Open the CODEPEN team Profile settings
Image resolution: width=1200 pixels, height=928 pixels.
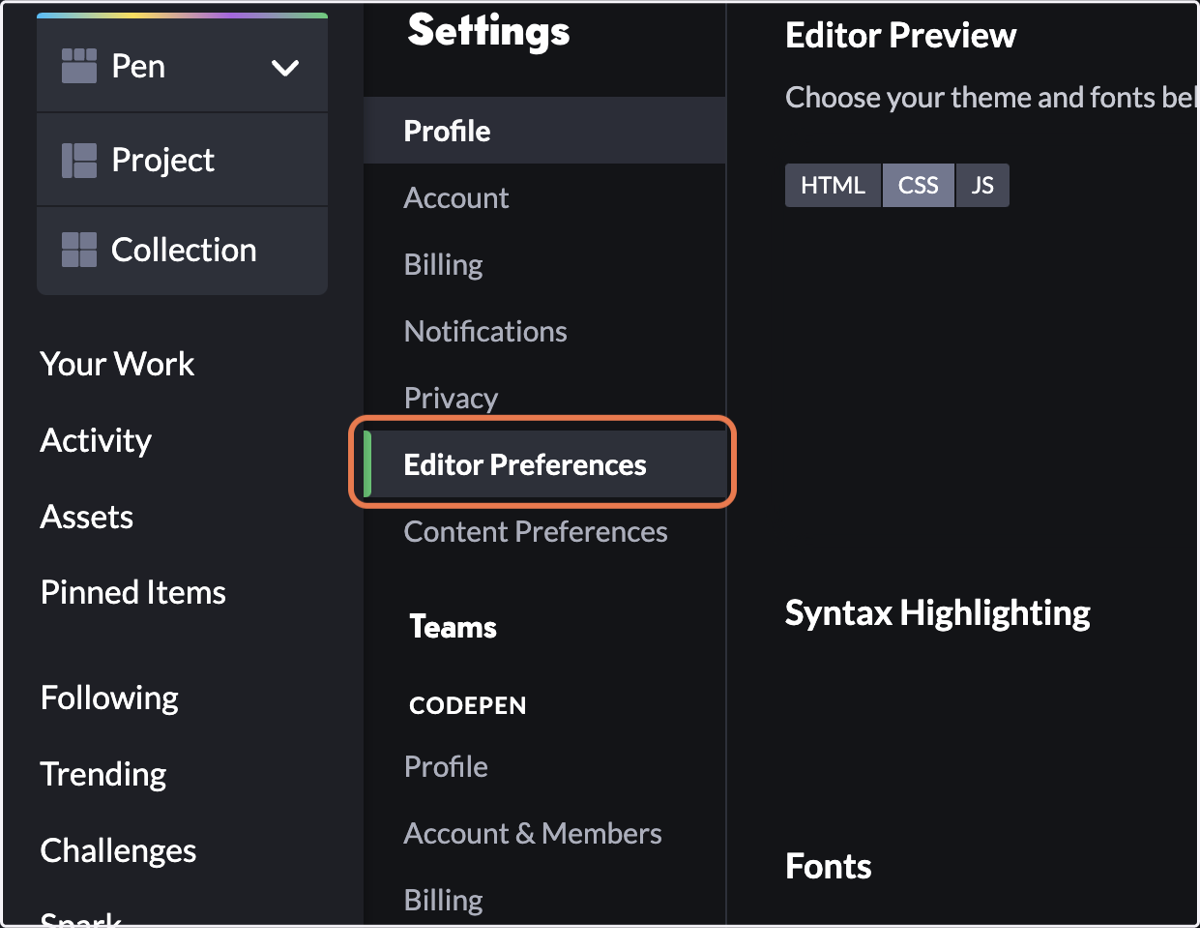(x=446, y=767)
